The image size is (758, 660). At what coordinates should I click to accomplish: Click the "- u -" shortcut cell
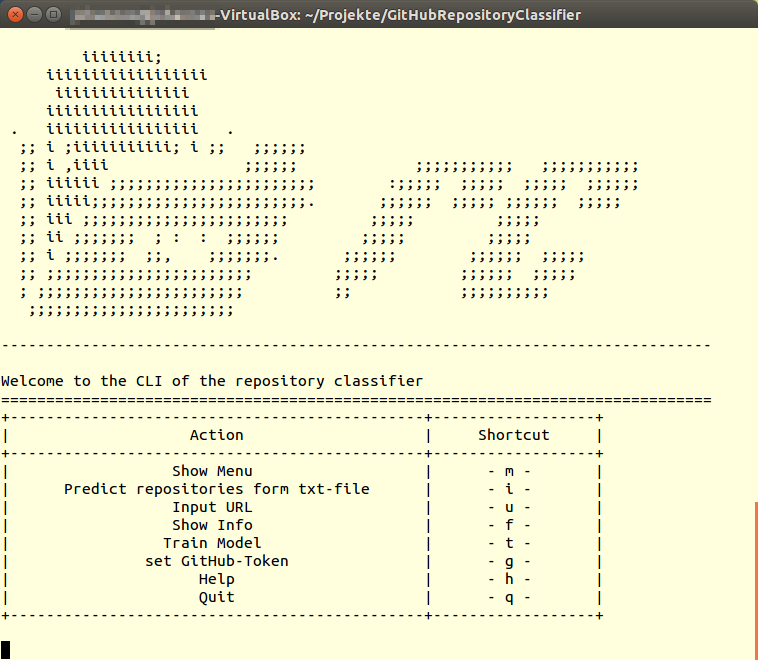509,507
